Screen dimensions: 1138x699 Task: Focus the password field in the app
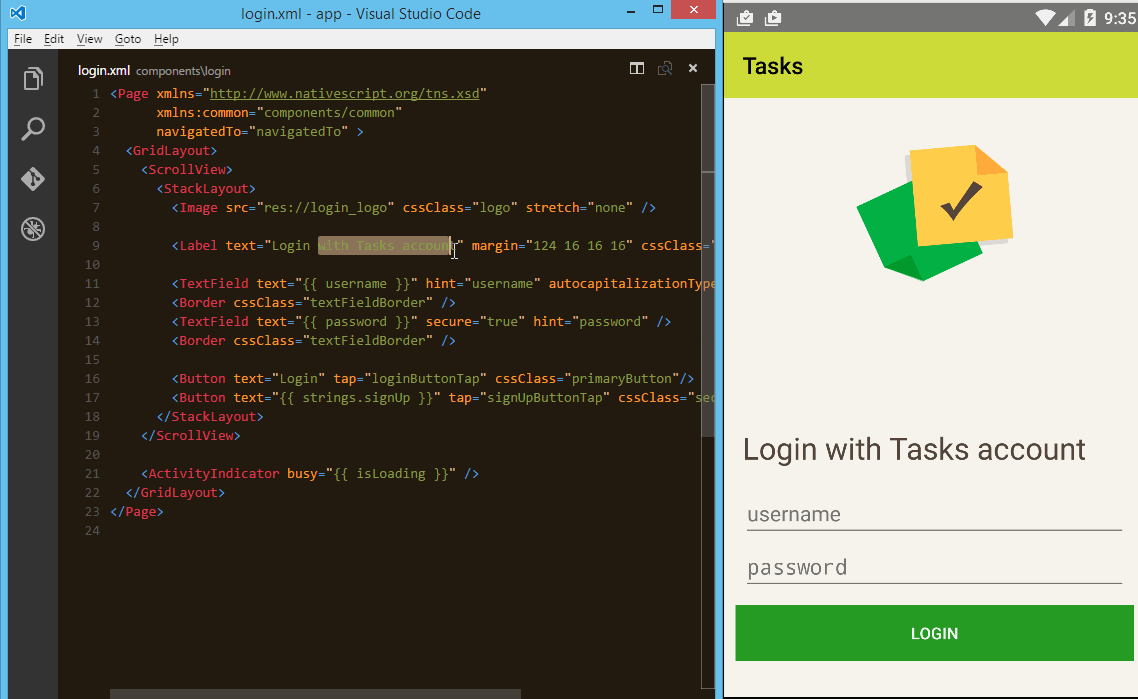click(934, 568)
